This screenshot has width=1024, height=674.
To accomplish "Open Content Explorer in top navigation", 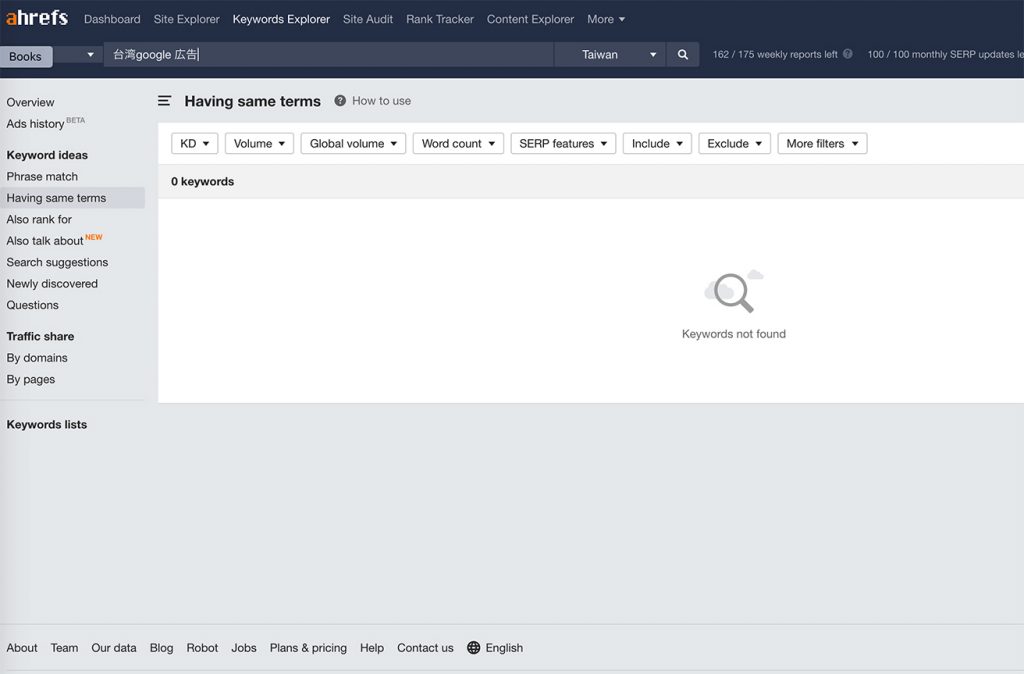I will coord(530,19).
